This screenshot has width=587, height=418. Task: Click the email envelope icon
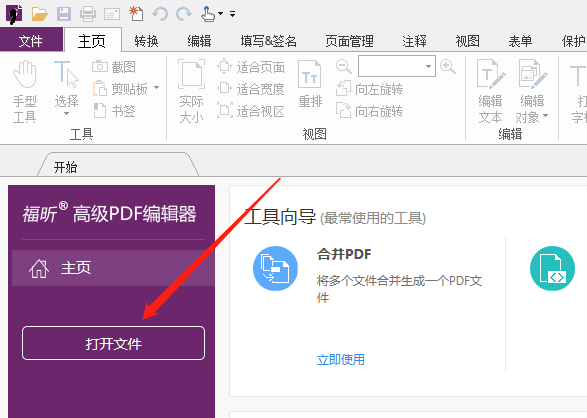point(112,15)
